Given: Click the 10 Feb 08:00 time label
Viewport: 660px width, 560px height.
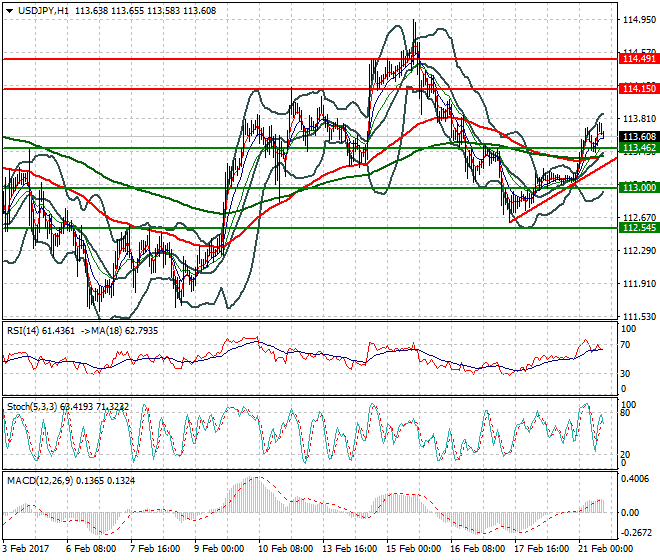Looking at the screenshot, I should pyautogui.click(x=285, y=549).
